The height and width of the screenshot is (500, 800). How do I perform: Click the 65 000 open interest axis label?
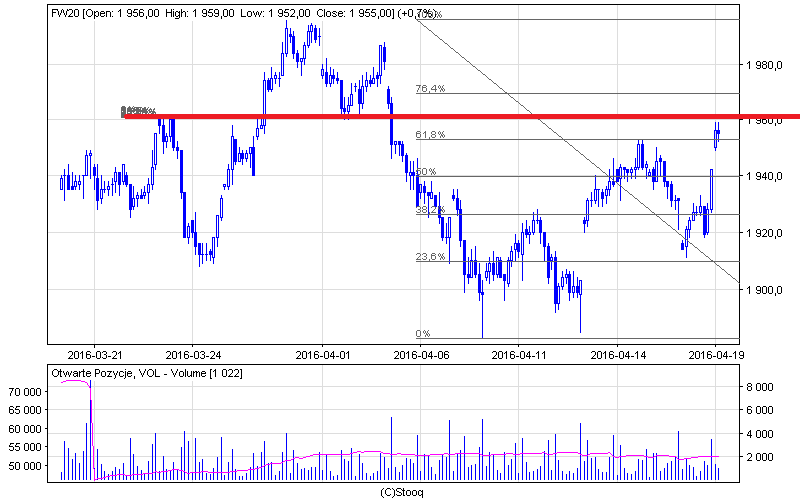pos(25,410)
